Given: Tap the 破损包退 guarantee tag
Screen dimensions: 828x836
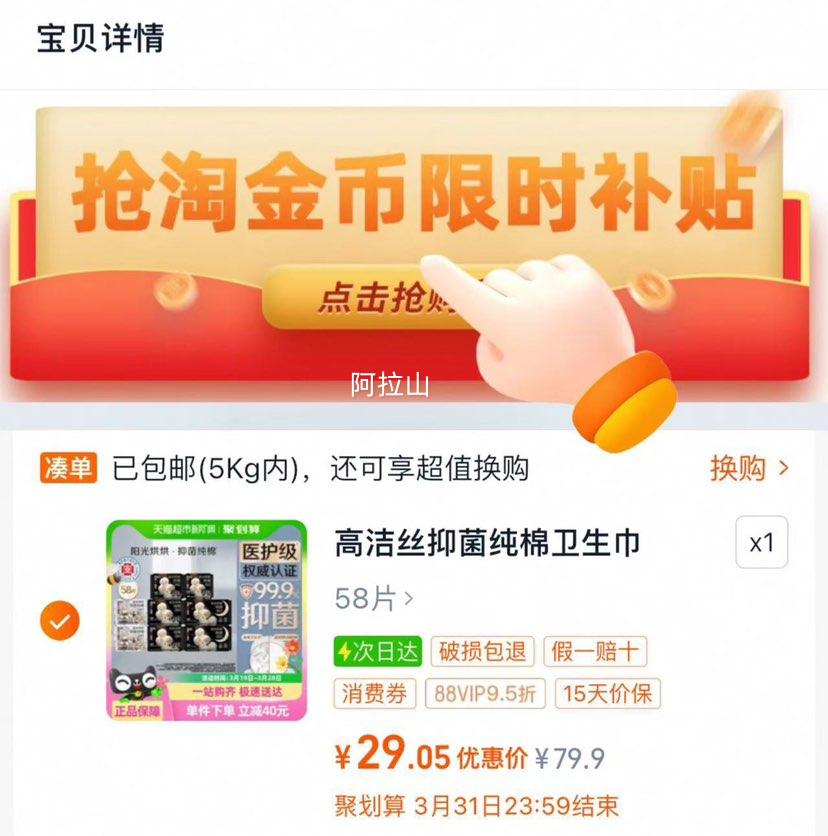Looking at the screenshot, I should click(x=483, y=652).
